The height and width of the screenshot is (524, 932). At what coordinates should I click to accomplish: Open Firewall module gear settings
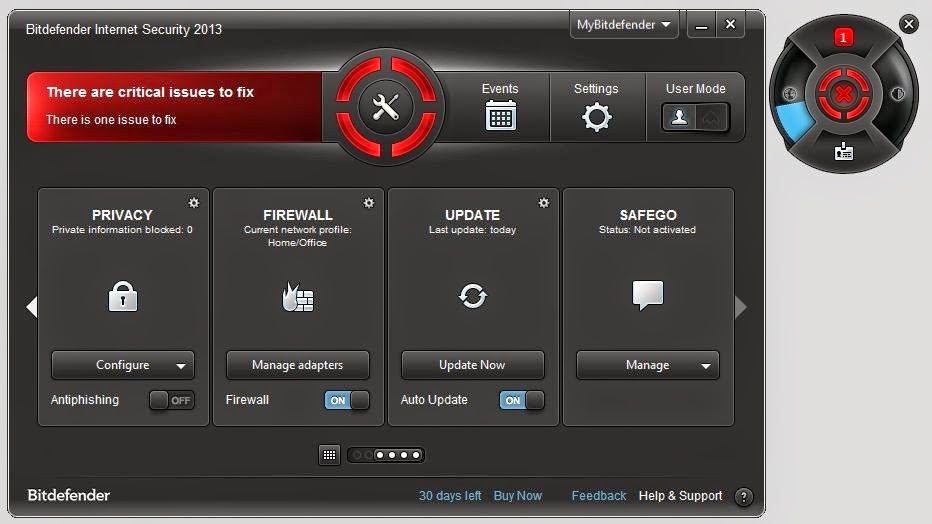tap(369, 203)
